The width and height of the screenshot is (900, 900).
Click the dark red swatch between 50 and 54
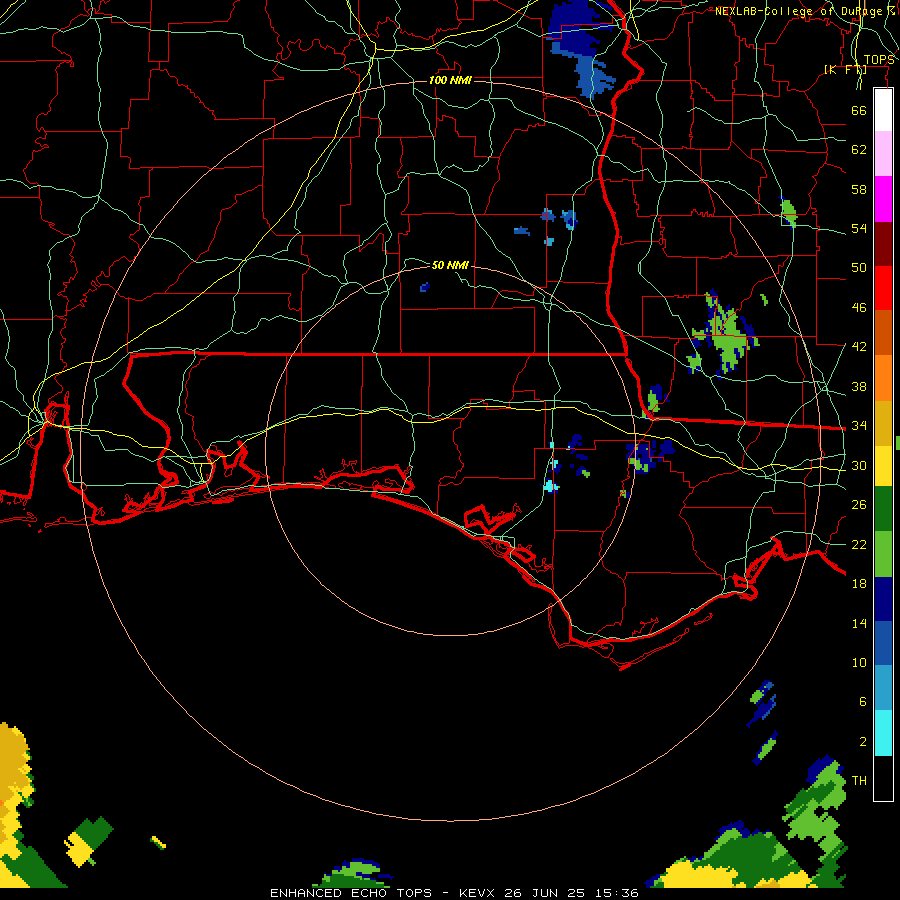click(883, 243)
